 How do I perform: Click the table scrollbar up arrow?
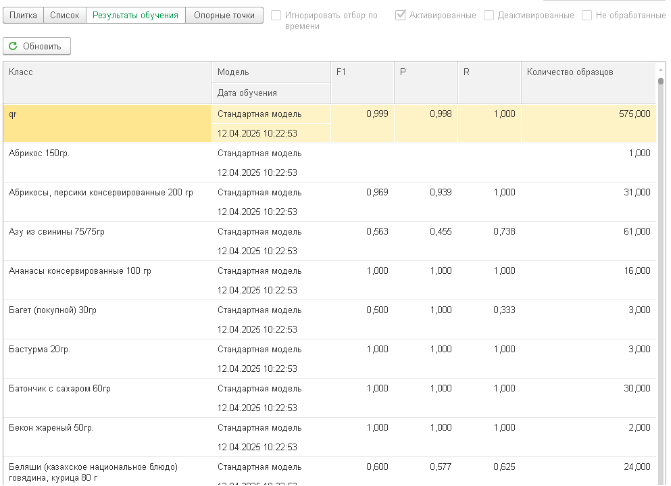(x=660, y=70)
